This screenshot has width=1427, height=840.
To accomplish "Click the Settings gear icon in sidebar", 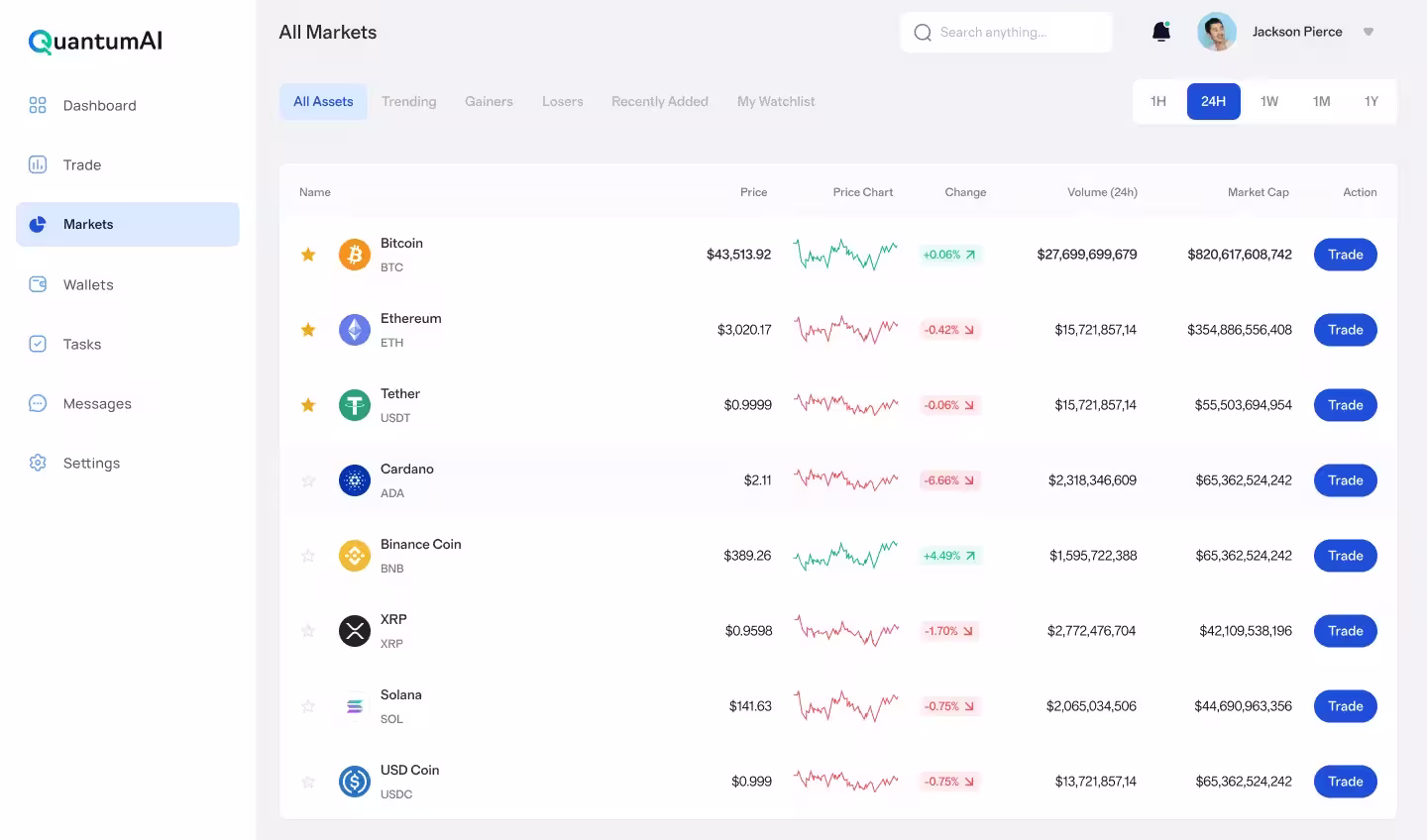I will point(38,463).
